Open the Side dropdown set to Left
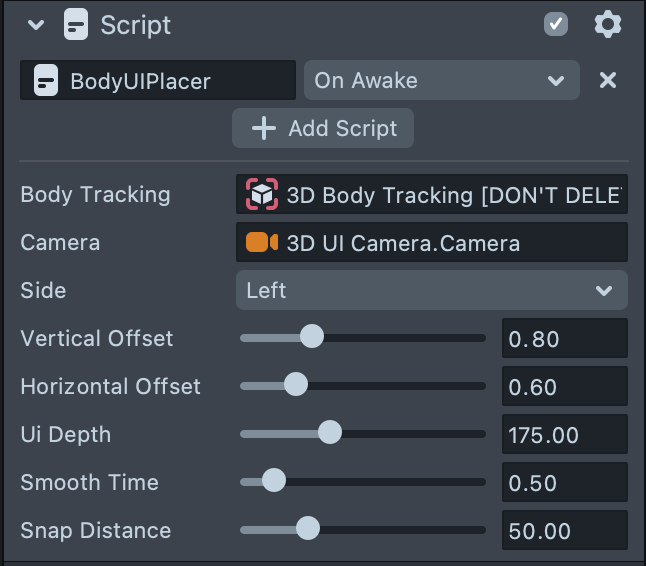The height and width of the screenshot is (566, 646). point(431,291)
